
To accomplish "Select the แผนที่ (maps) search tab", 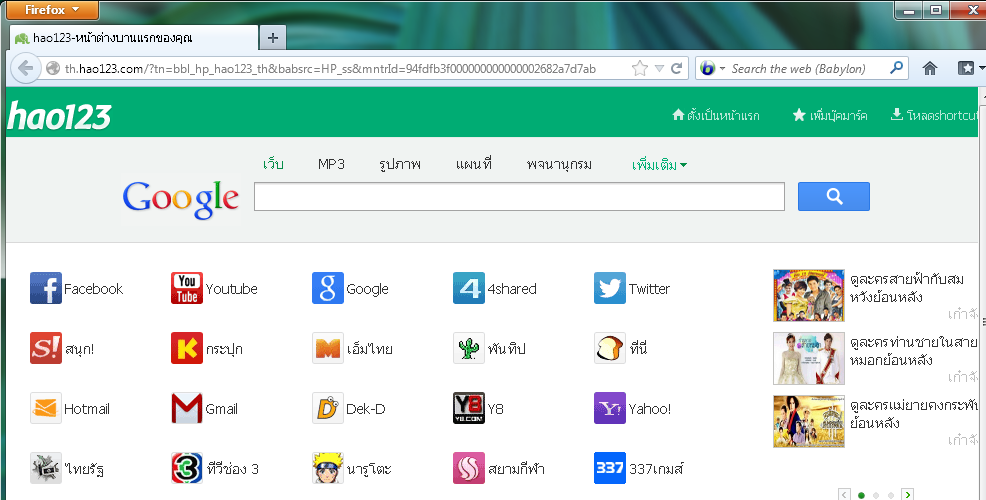I will 474,164.
